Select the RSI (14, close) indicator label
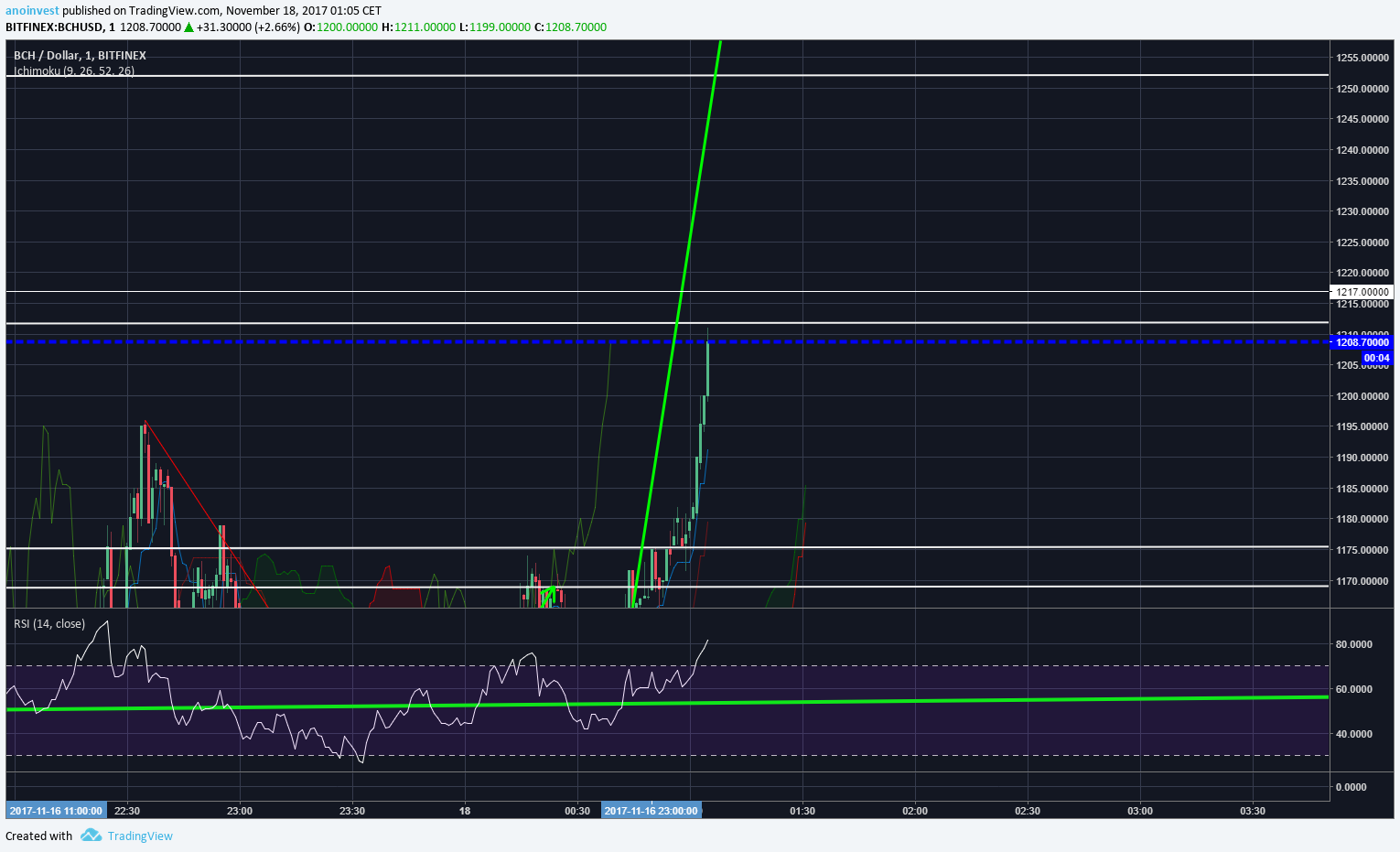This screenshot has width=1400, height=852. point(49,623)
